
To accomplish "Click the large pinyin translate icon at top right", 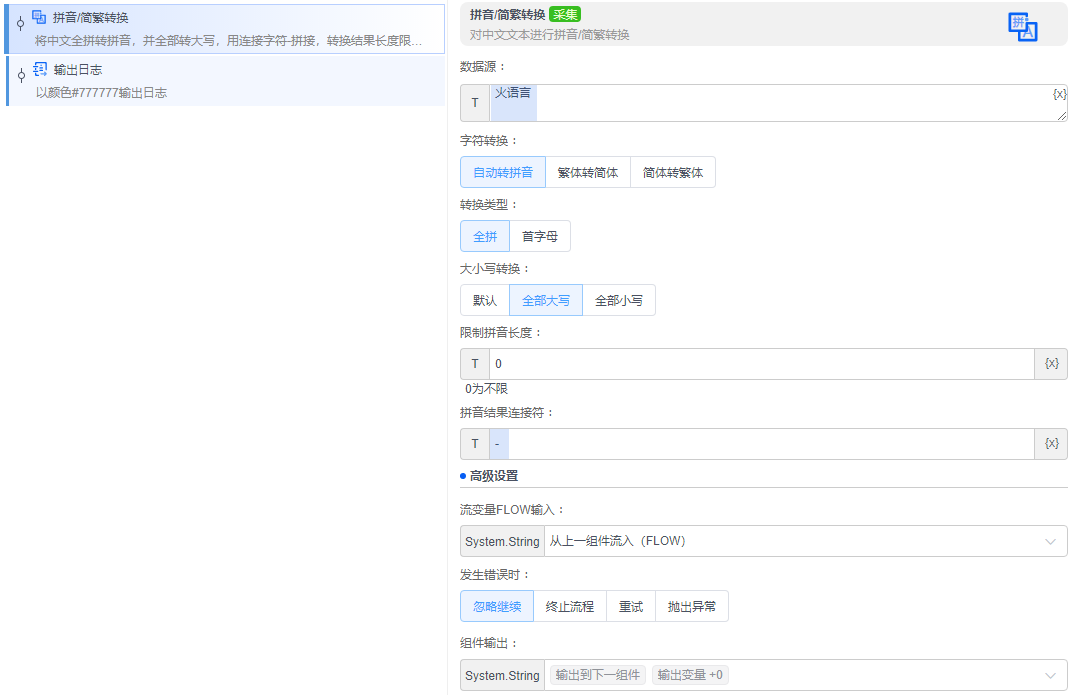I will pos(1022,27).
